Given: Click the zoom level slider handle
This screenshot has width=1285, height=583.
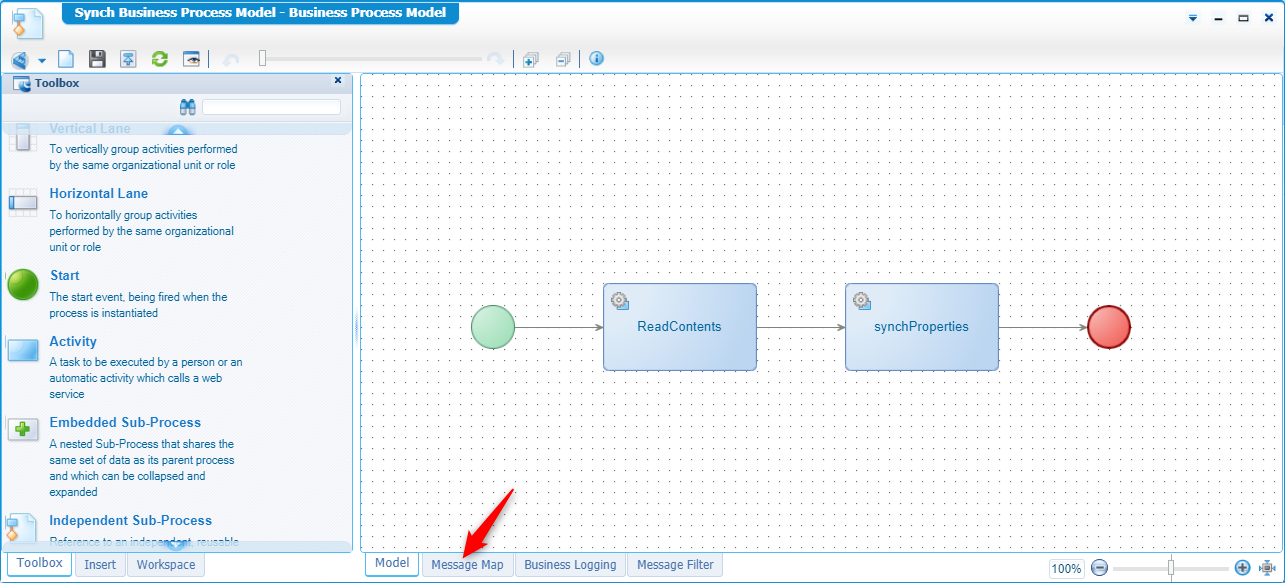Looking at the screenshot, I should [x=1171, y=568].
